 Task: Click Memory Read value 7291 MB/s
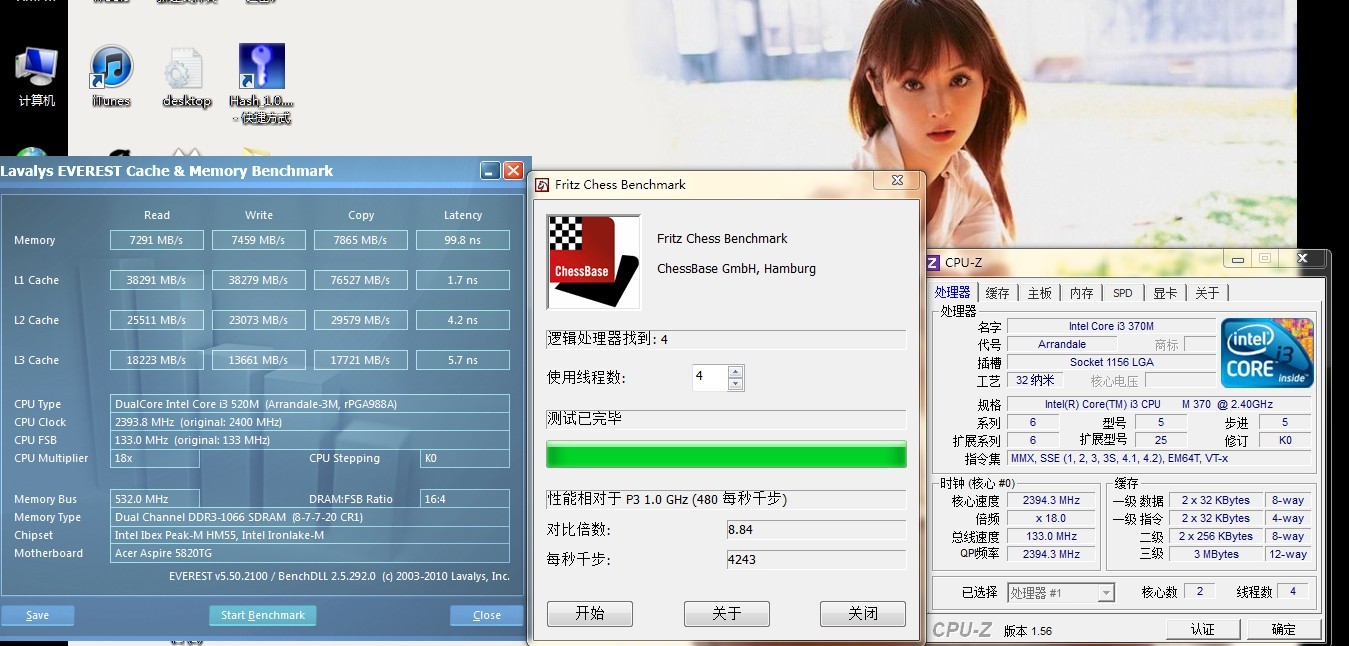coord(157,240)
